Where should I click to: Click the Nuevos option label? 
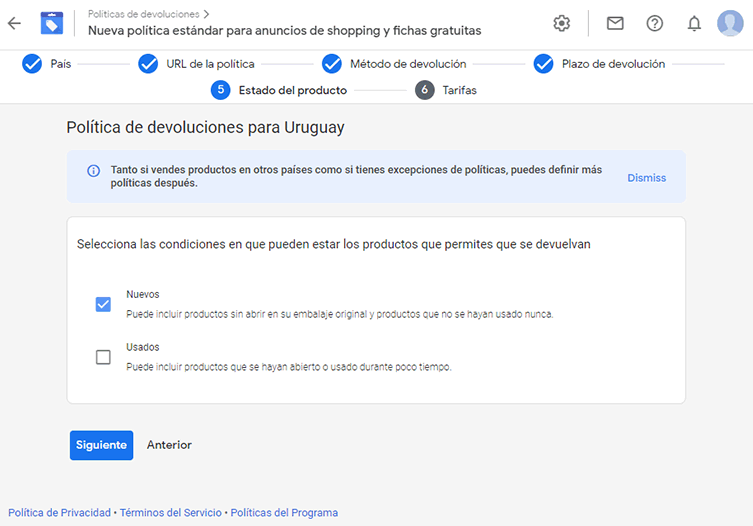point(143,294)
